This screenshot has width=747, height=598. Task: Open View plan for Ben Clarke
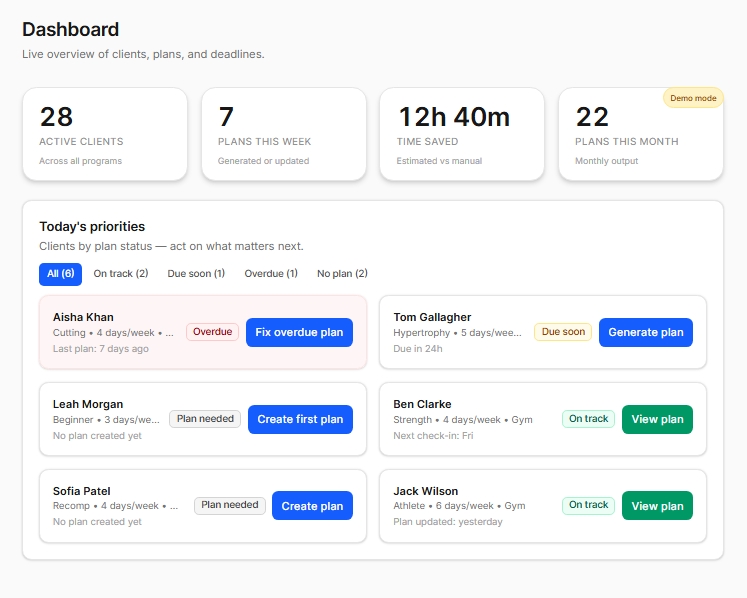click(657, 419)
